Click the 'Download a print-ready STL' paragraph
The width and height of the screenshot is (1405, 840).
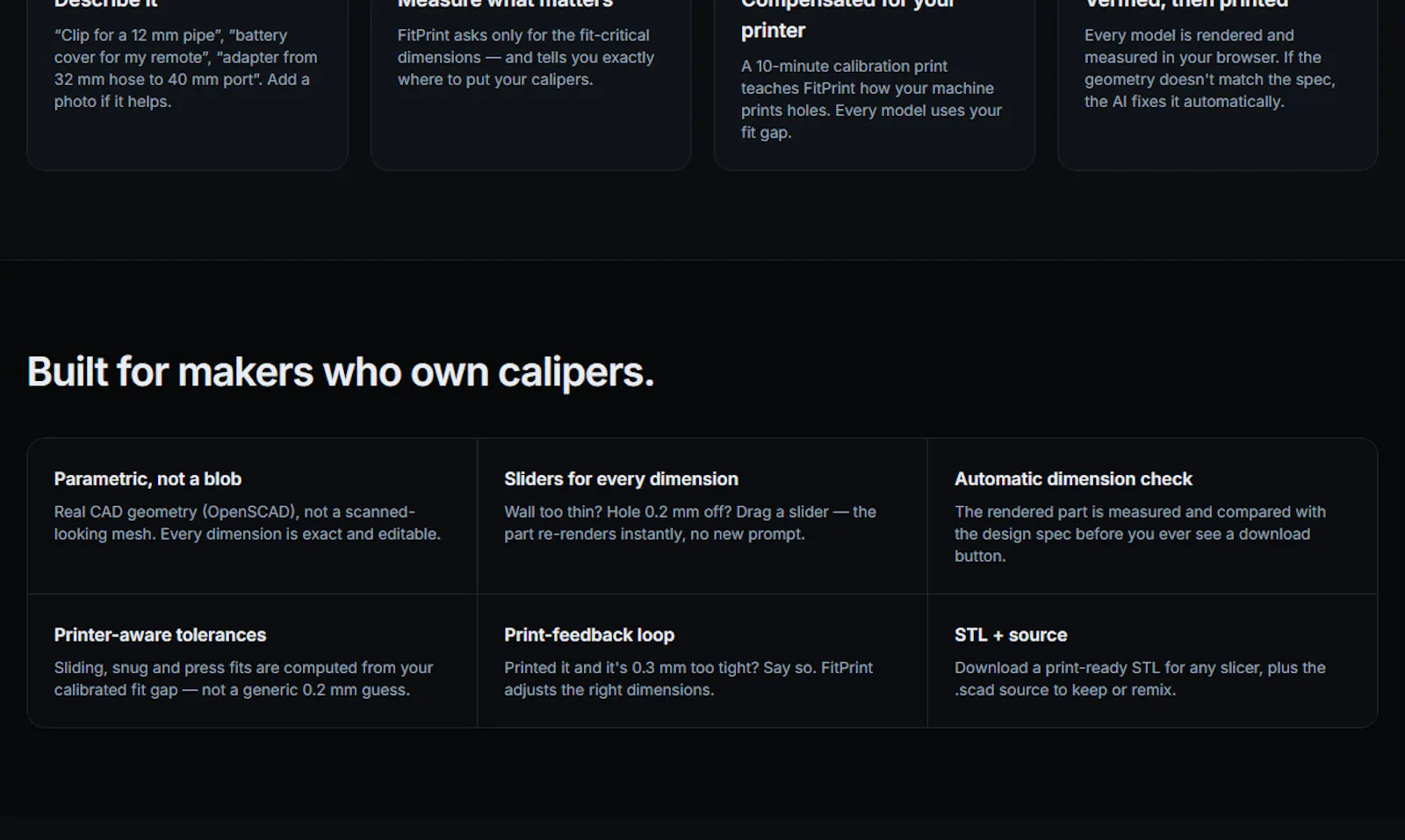[1140, 678]
